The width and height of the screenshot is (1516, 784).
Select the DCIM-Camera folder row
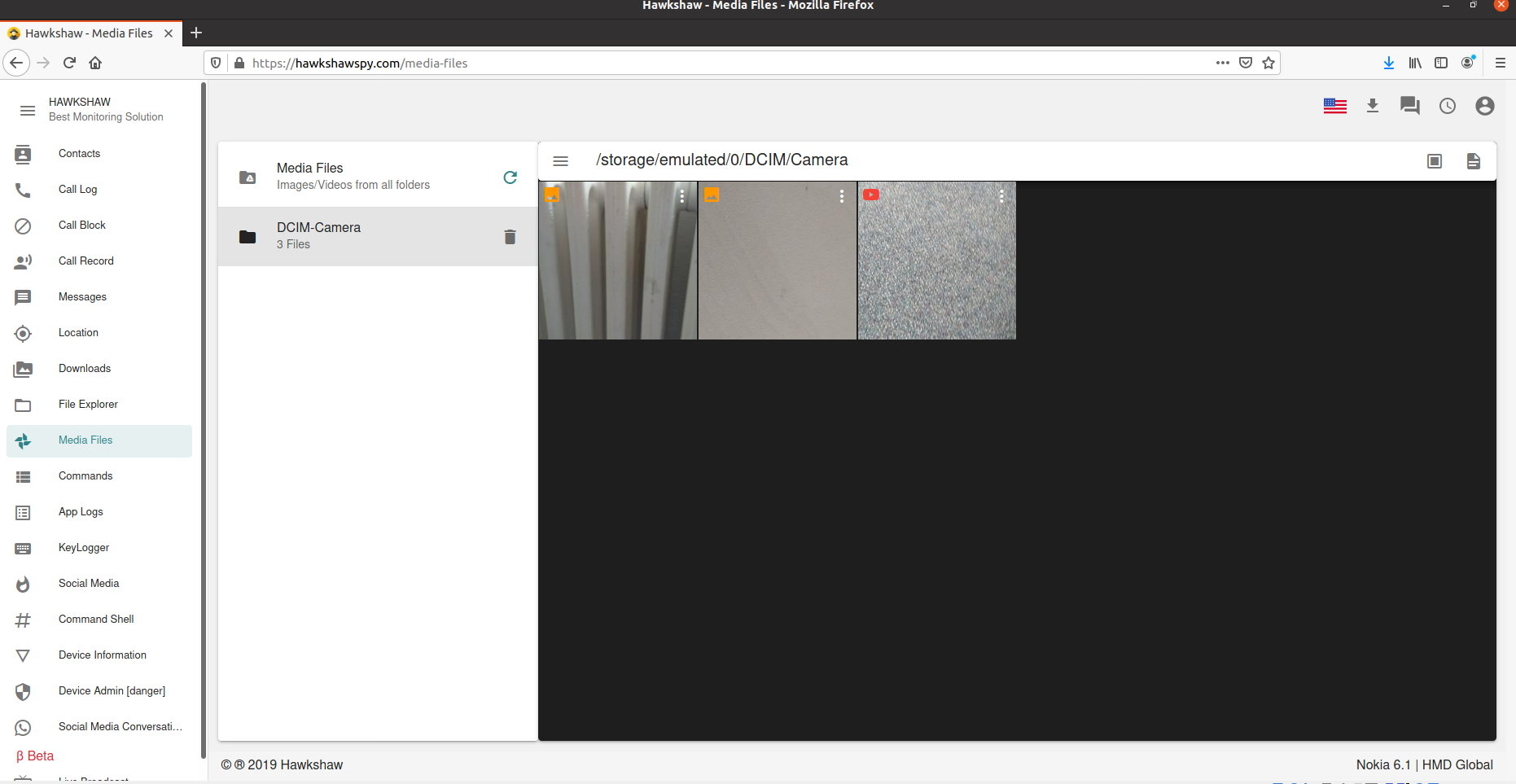point(378,236)
